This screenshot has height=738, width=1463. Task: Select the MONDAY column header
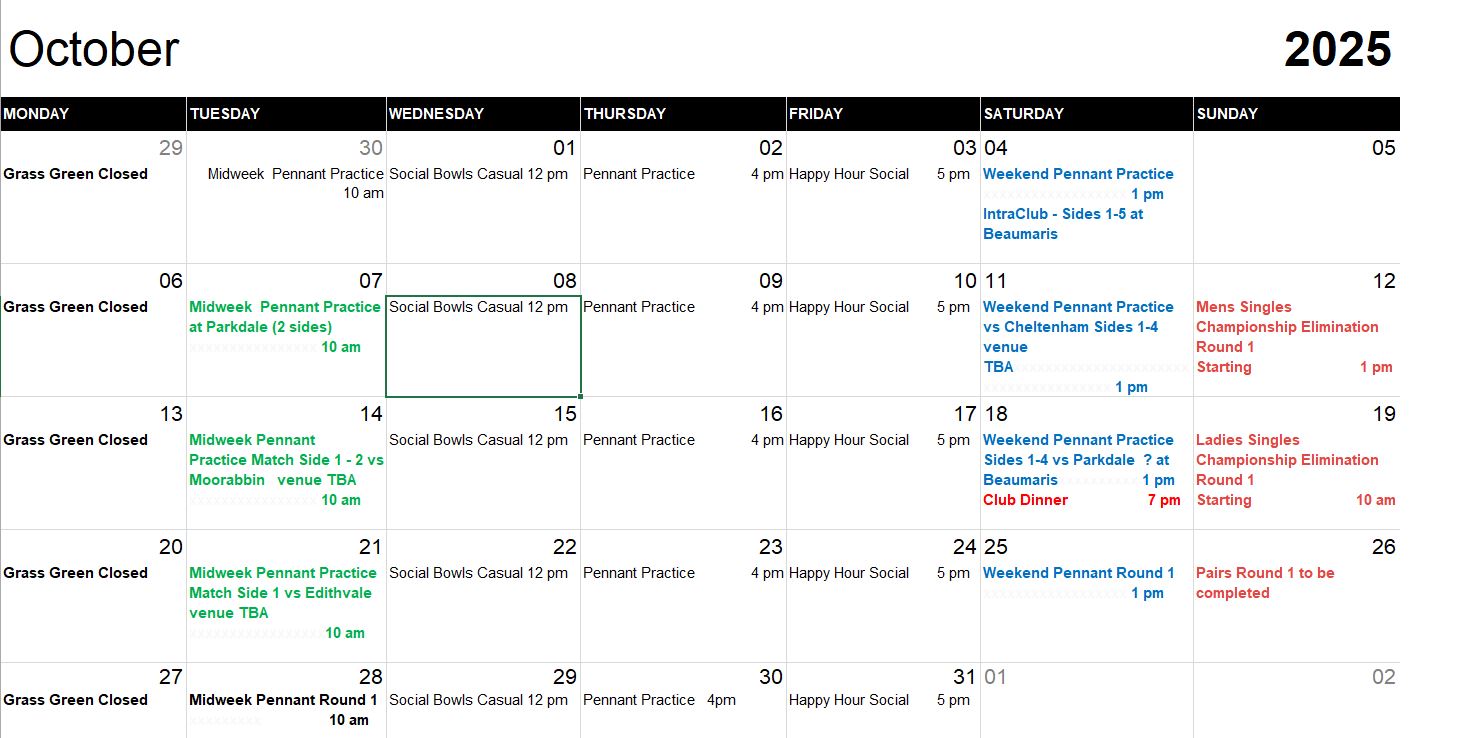[x=93, y=114]
